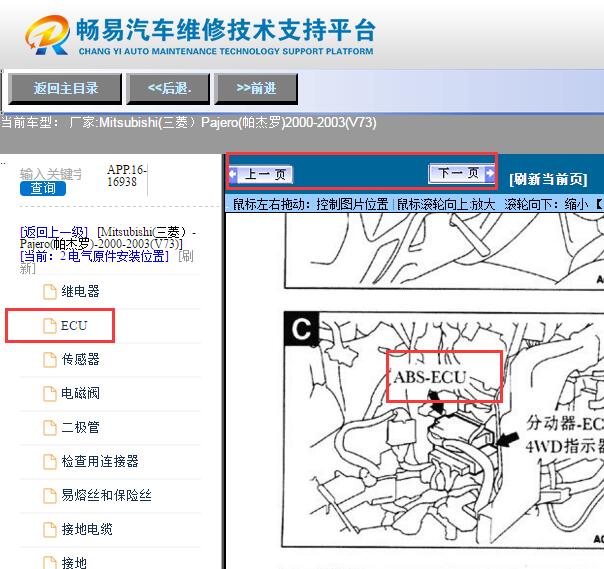This screenshot has width=604, height=569.
Task: Go forward with the >>前进 button
Action: 256,89
